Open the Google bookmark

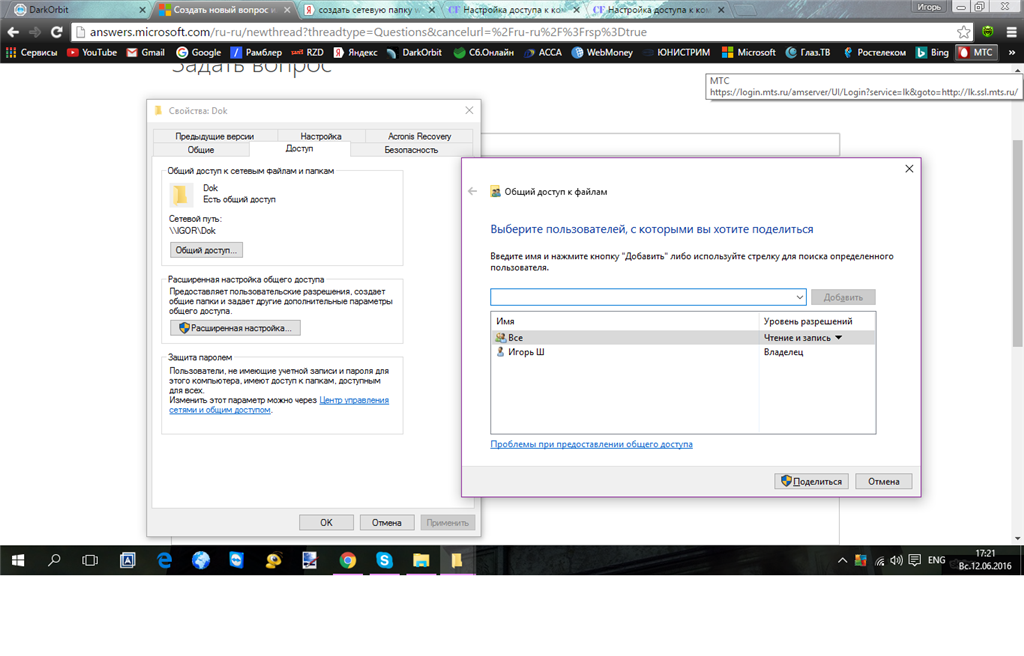coord(199,52)
